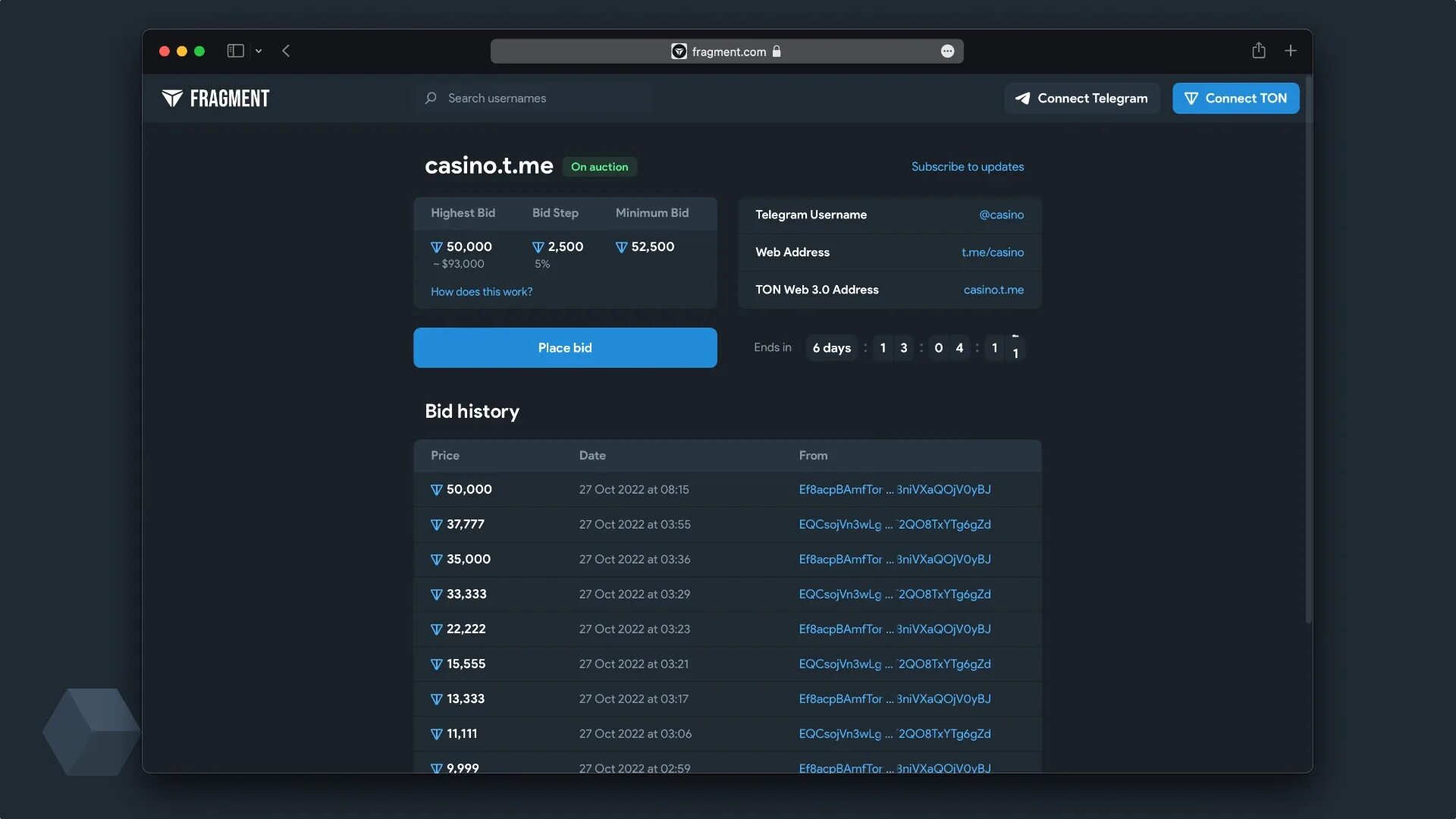Click the Fragment logo

click(215, 99)
